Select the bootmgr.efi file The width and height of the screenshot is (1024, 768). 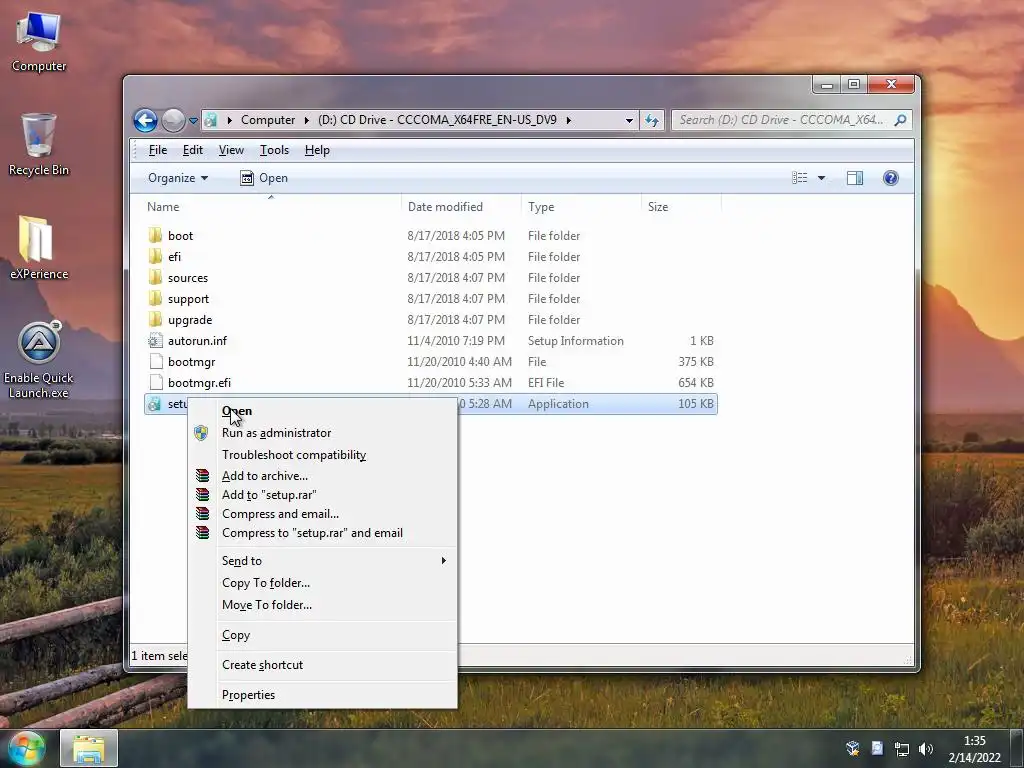(x=199, y=382)
